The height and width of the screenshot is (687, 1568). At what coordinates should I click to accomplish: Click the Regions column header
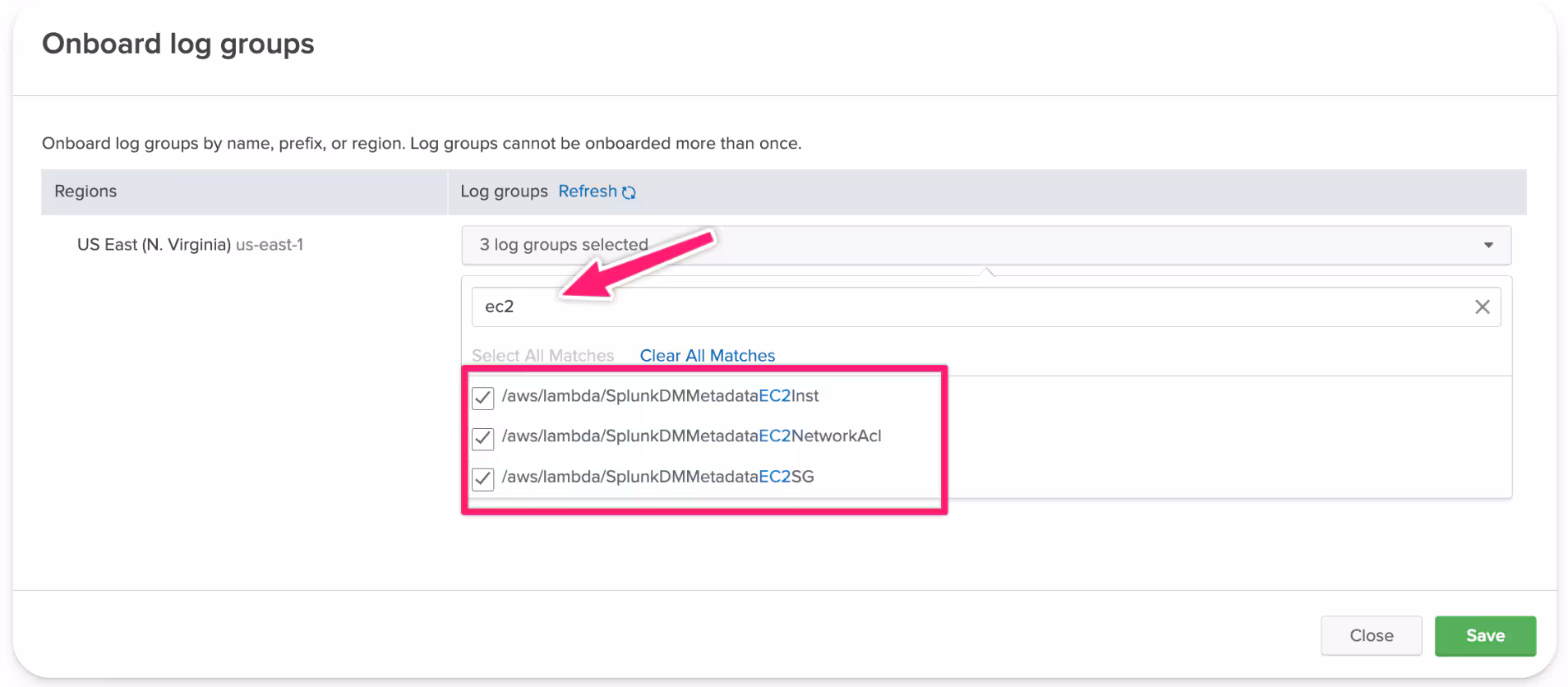[x=85, y=191]
